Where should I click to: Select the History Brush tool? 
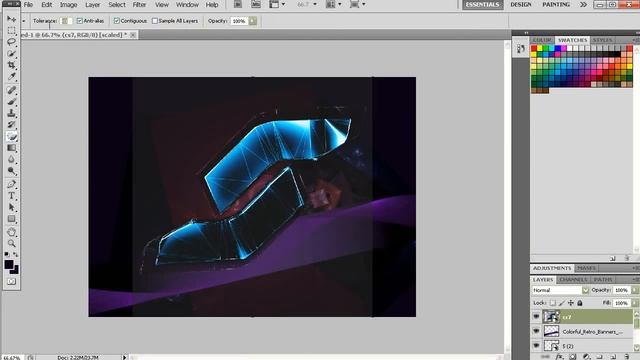pos(11,124)
